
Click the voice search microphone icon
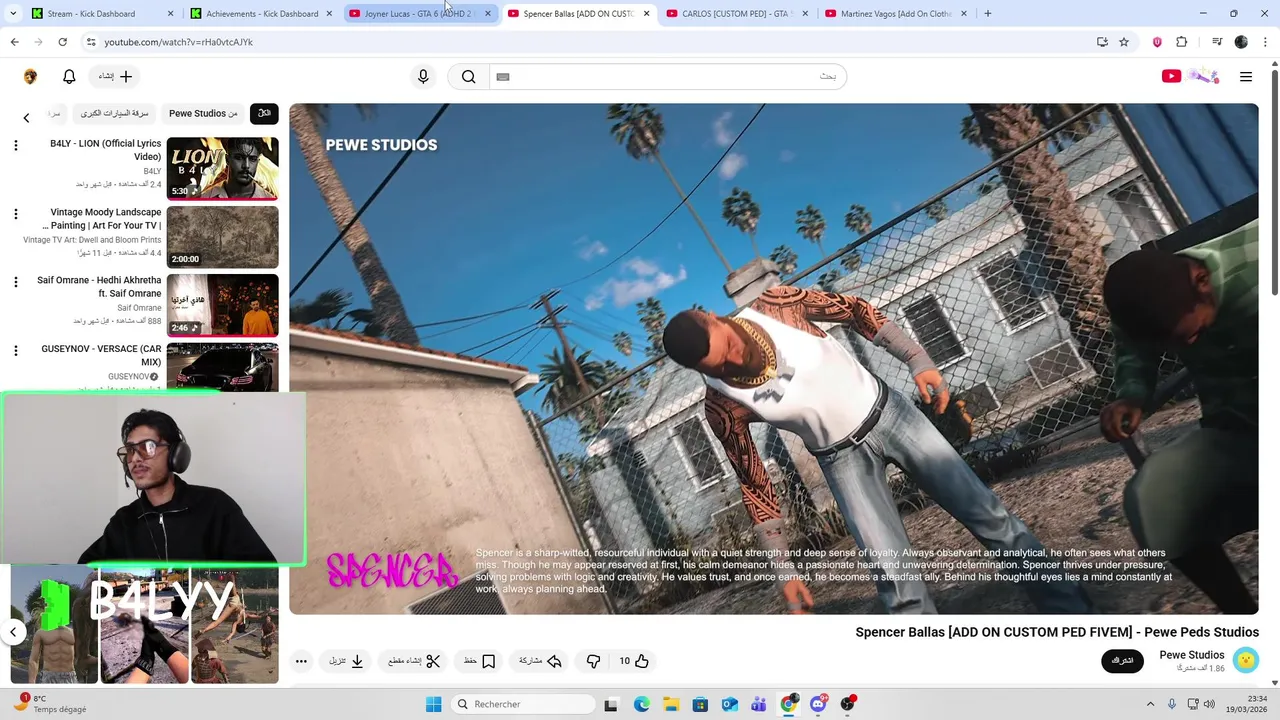[x=423, y=76]
